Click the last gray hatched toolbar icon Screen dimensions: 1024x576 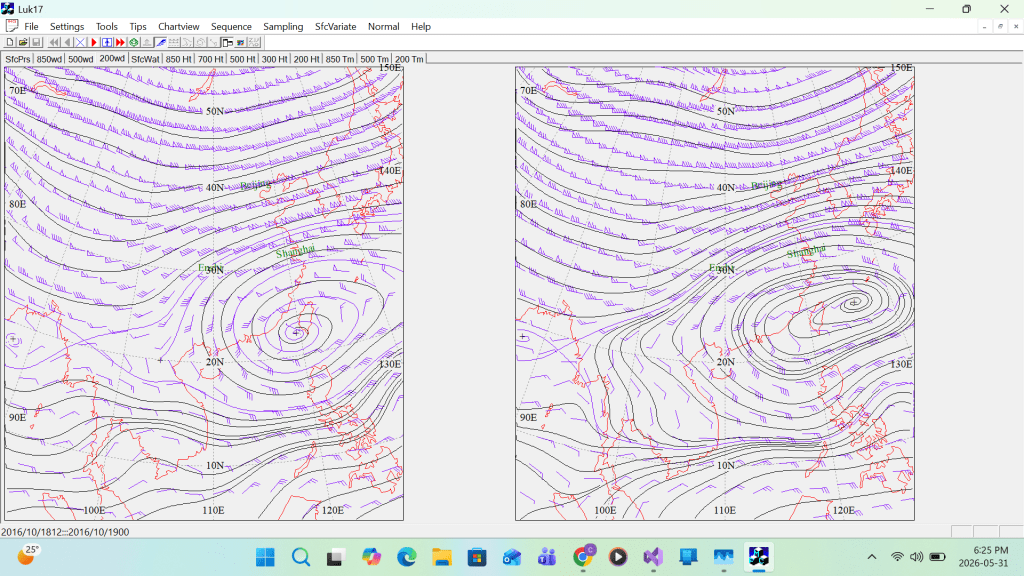point(254,42)
